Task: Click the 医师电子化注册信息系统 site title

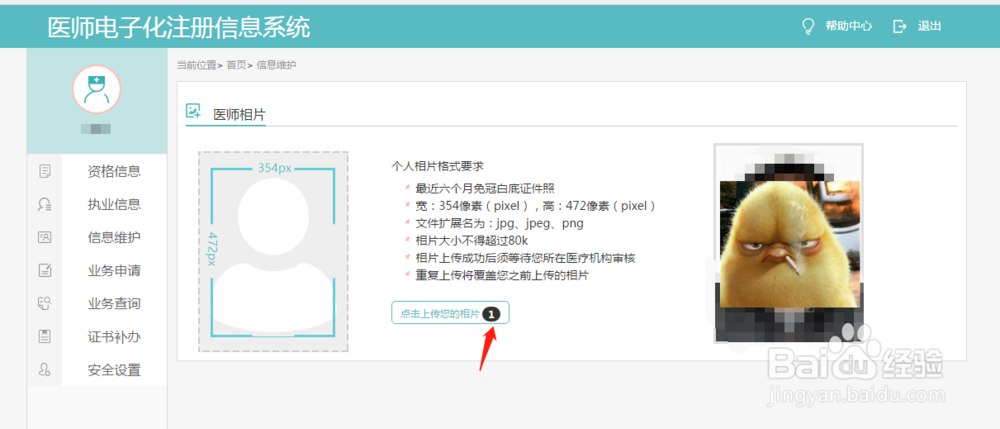Action: 179,27
